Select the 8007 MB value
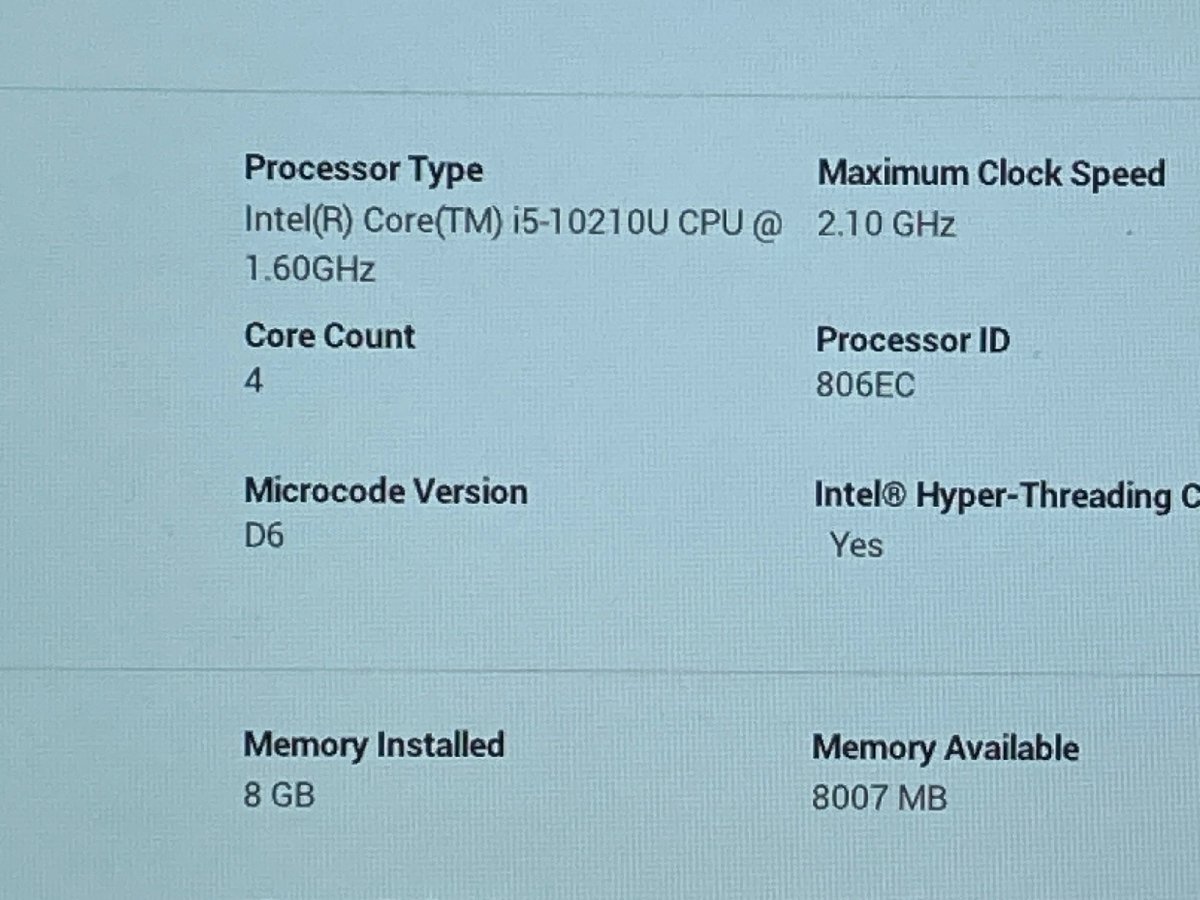The image size is (1200, 900). (879, 798)
